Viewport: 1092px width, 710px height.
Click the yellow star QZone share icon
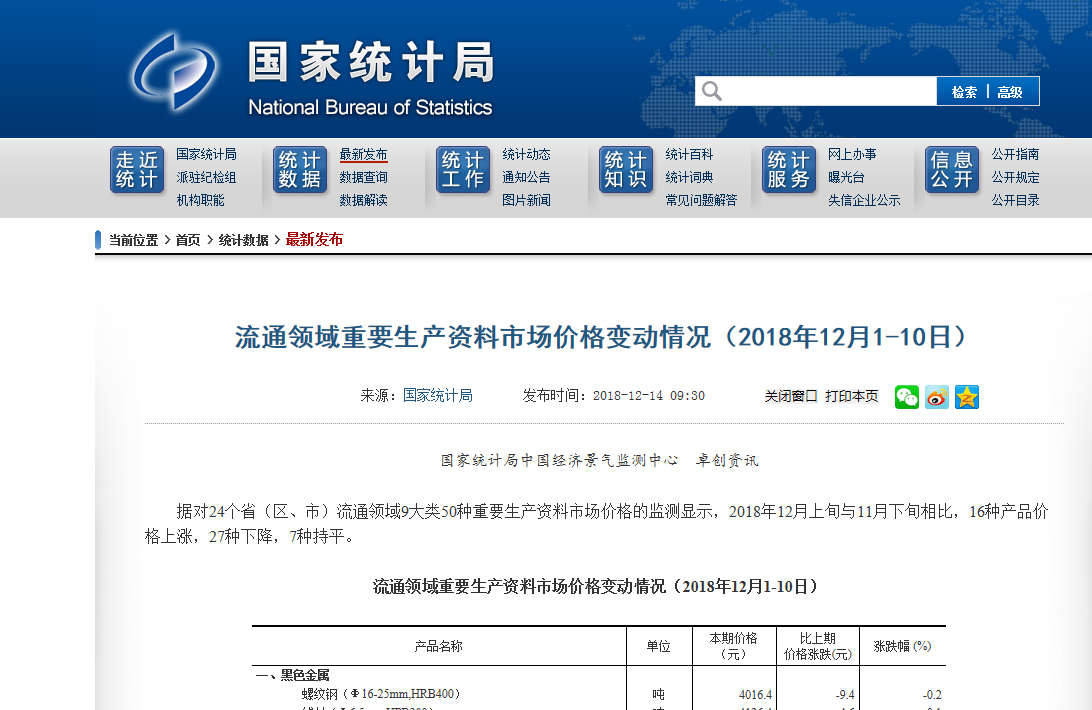pyautogui.click(x=967, y=397)
